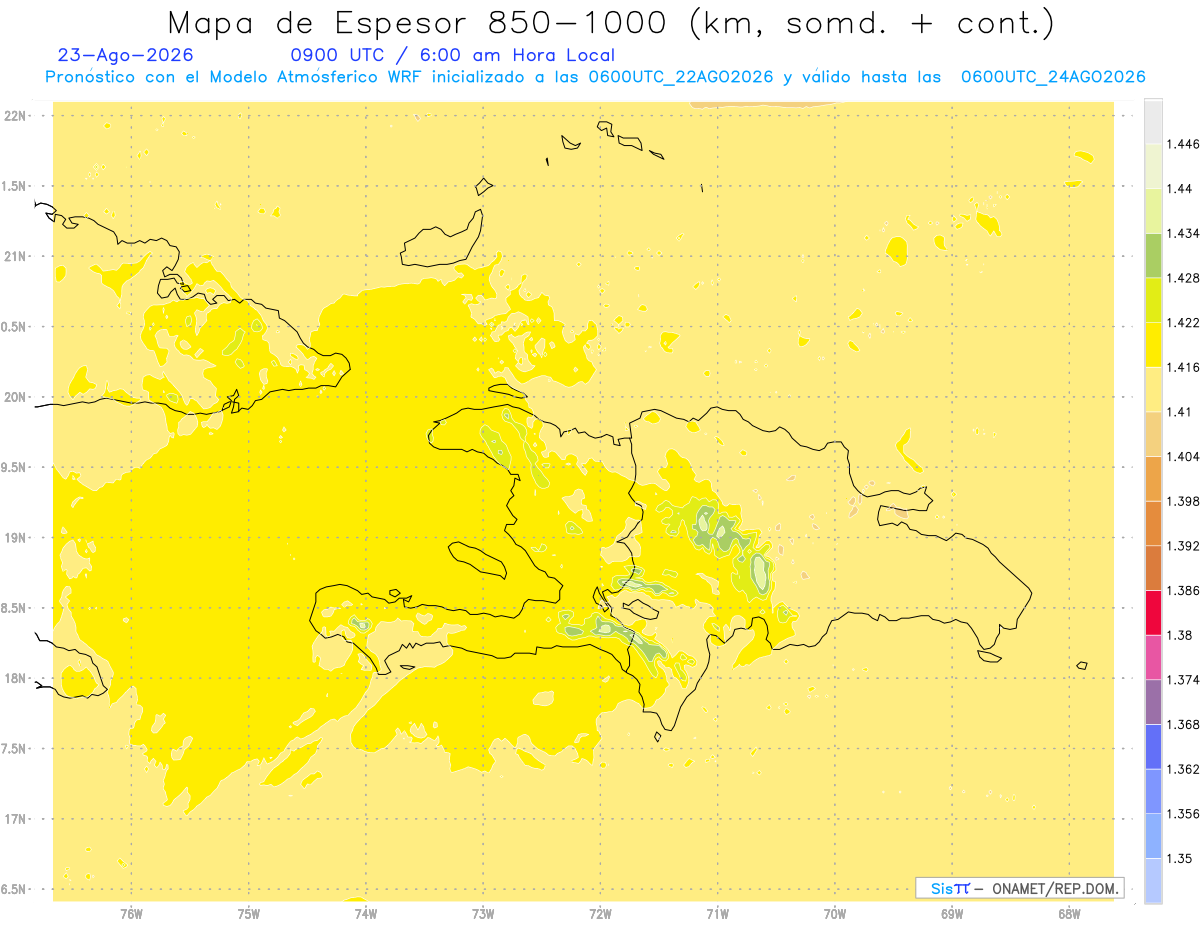
Task: Select the date label '23-Ago-2026'
Action: point(126,55)
